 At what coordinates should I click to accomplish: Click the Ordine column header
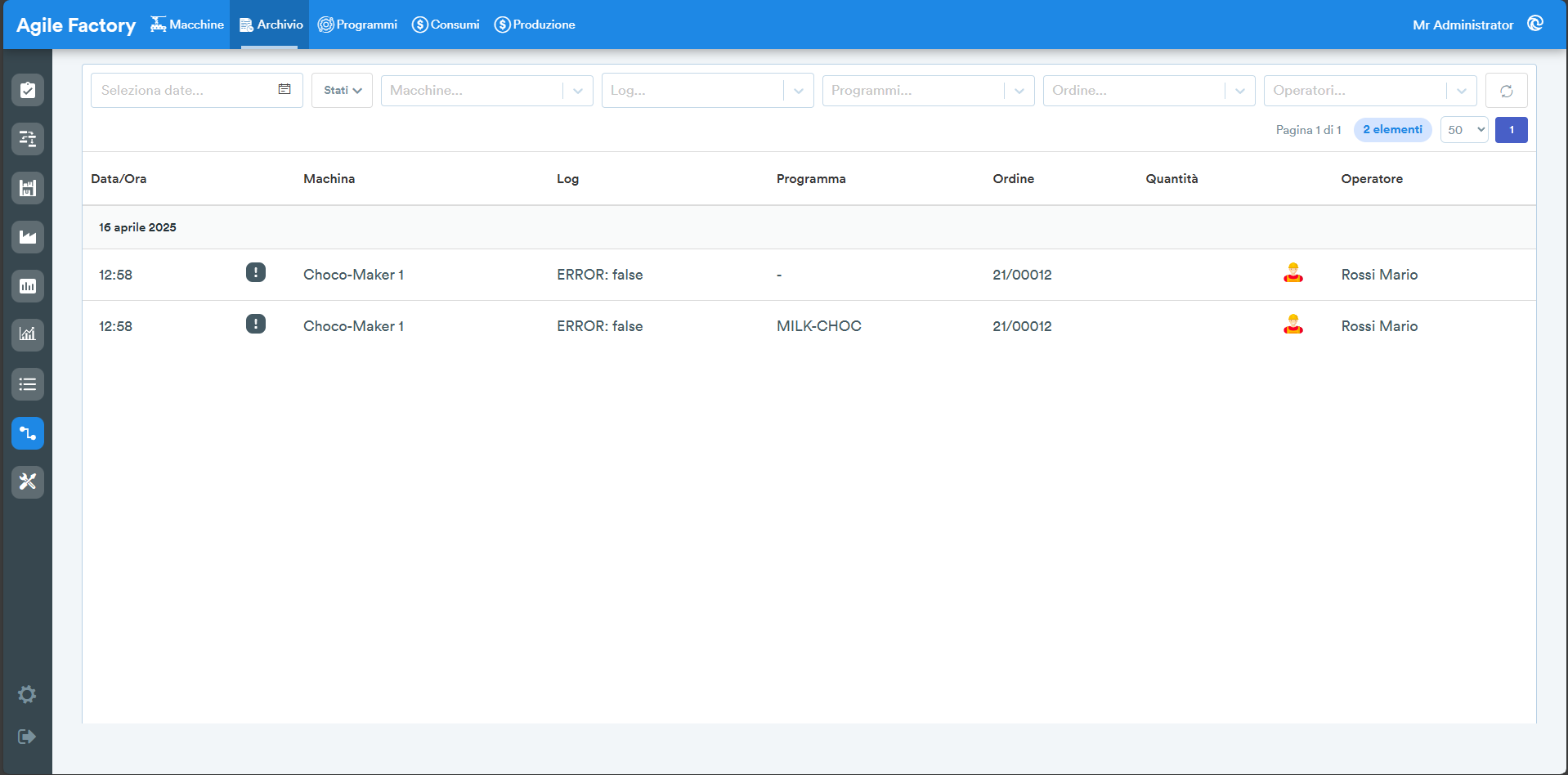pos(1014,179)
